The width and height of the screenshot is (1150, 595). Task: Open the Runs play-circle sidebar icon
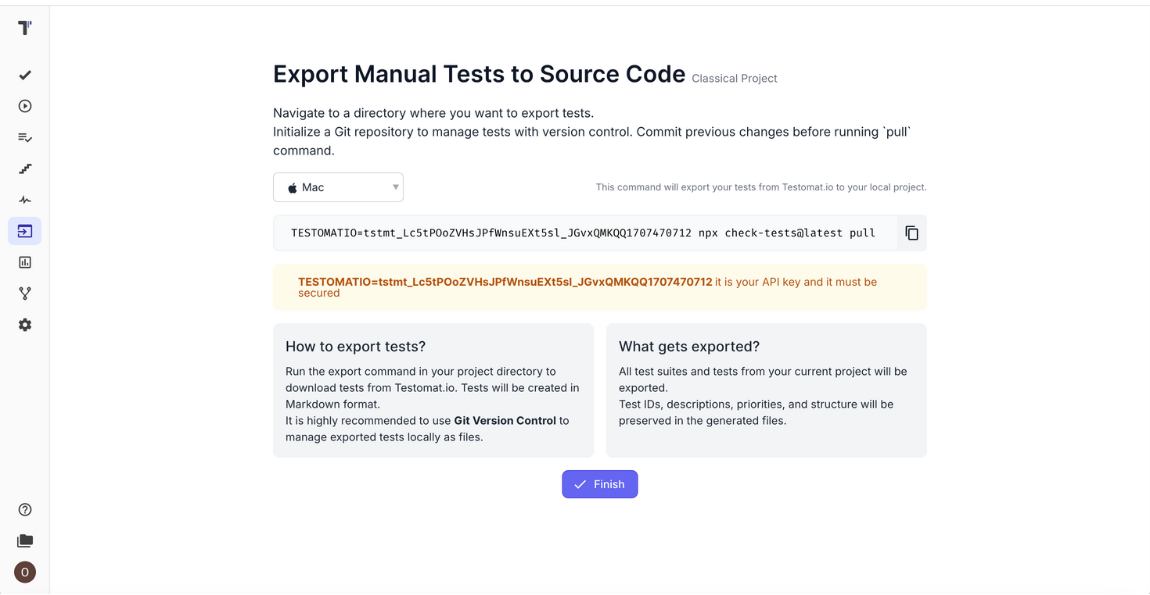25,106
